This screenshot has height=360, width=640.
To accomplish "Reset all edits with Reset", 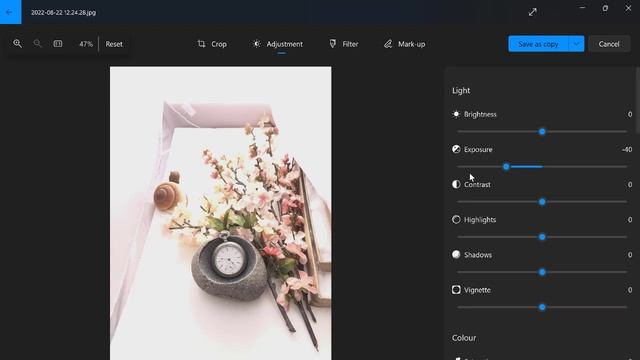I will (114, 44).
